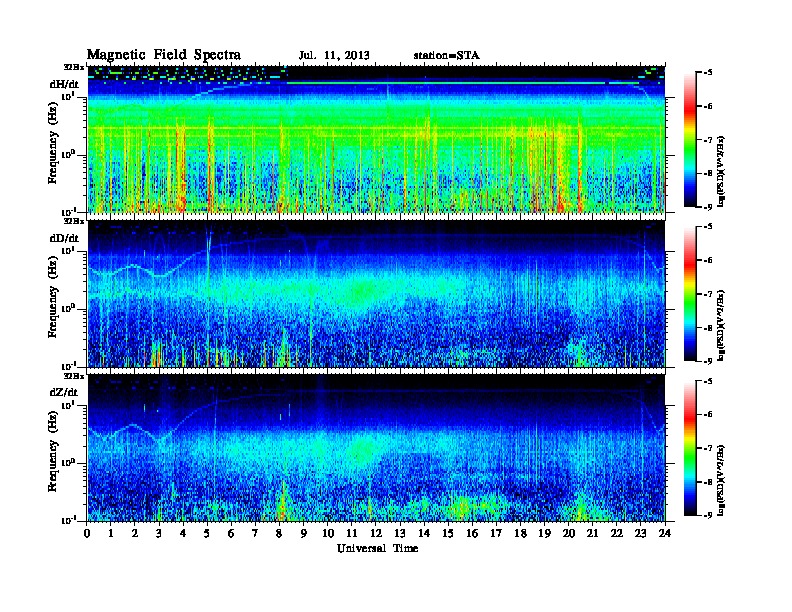Click the hour "16" tick label on the time axis

pos(472,533)
